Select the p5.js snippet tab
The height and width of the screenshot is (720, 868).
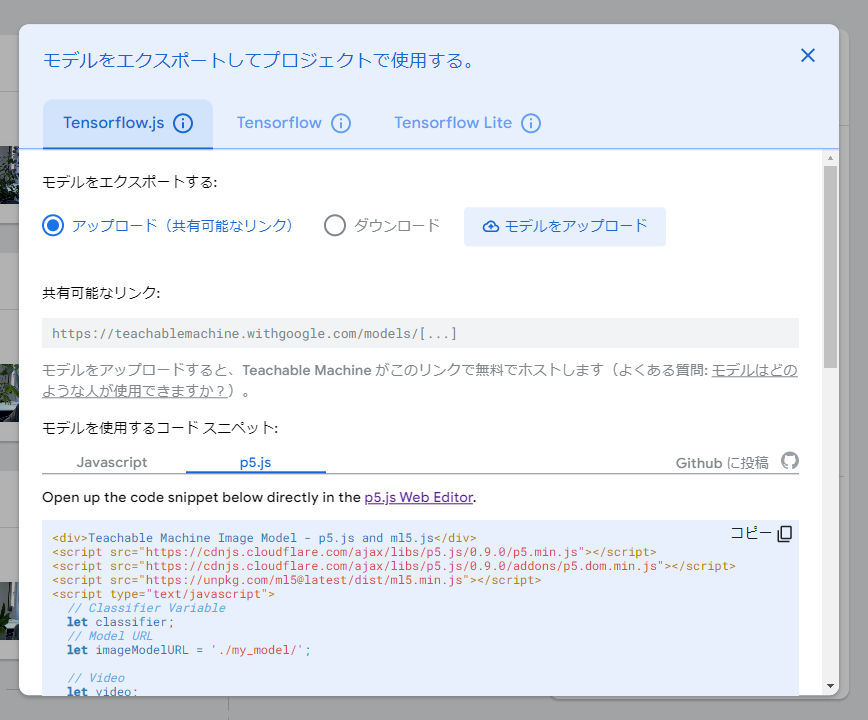[x=255, y=462]
